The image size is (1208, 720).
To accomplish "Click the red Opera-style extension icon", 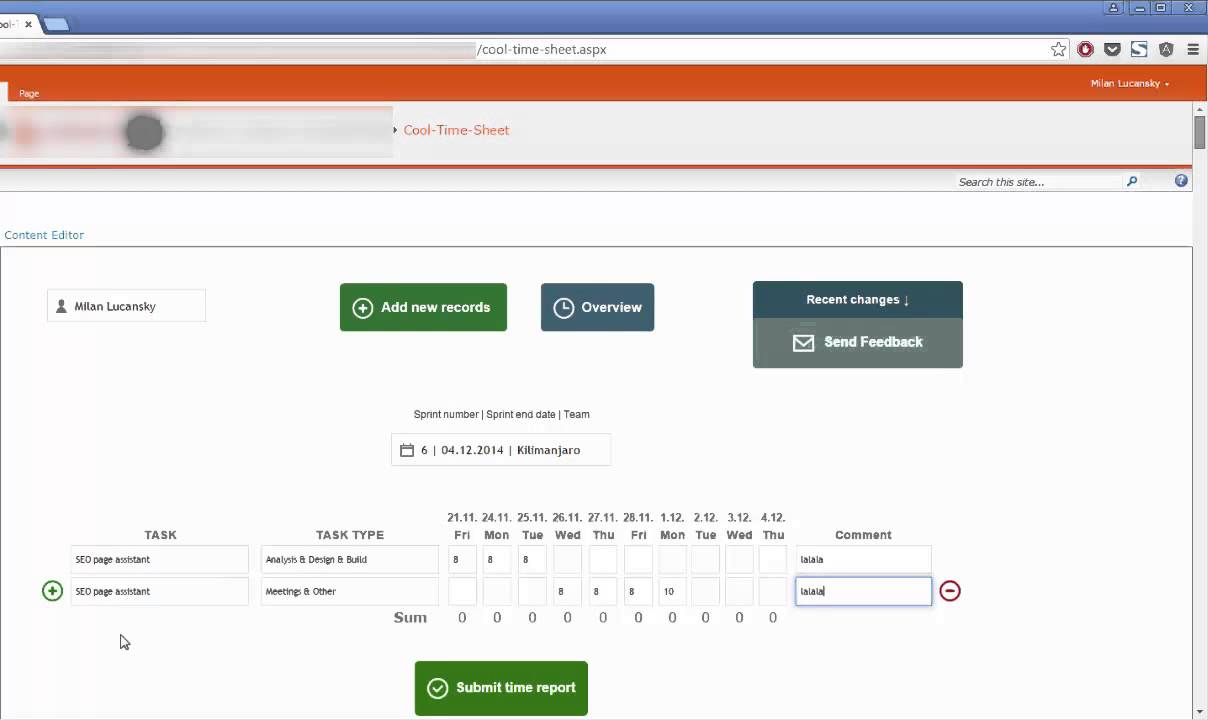I will point(1085,49).
